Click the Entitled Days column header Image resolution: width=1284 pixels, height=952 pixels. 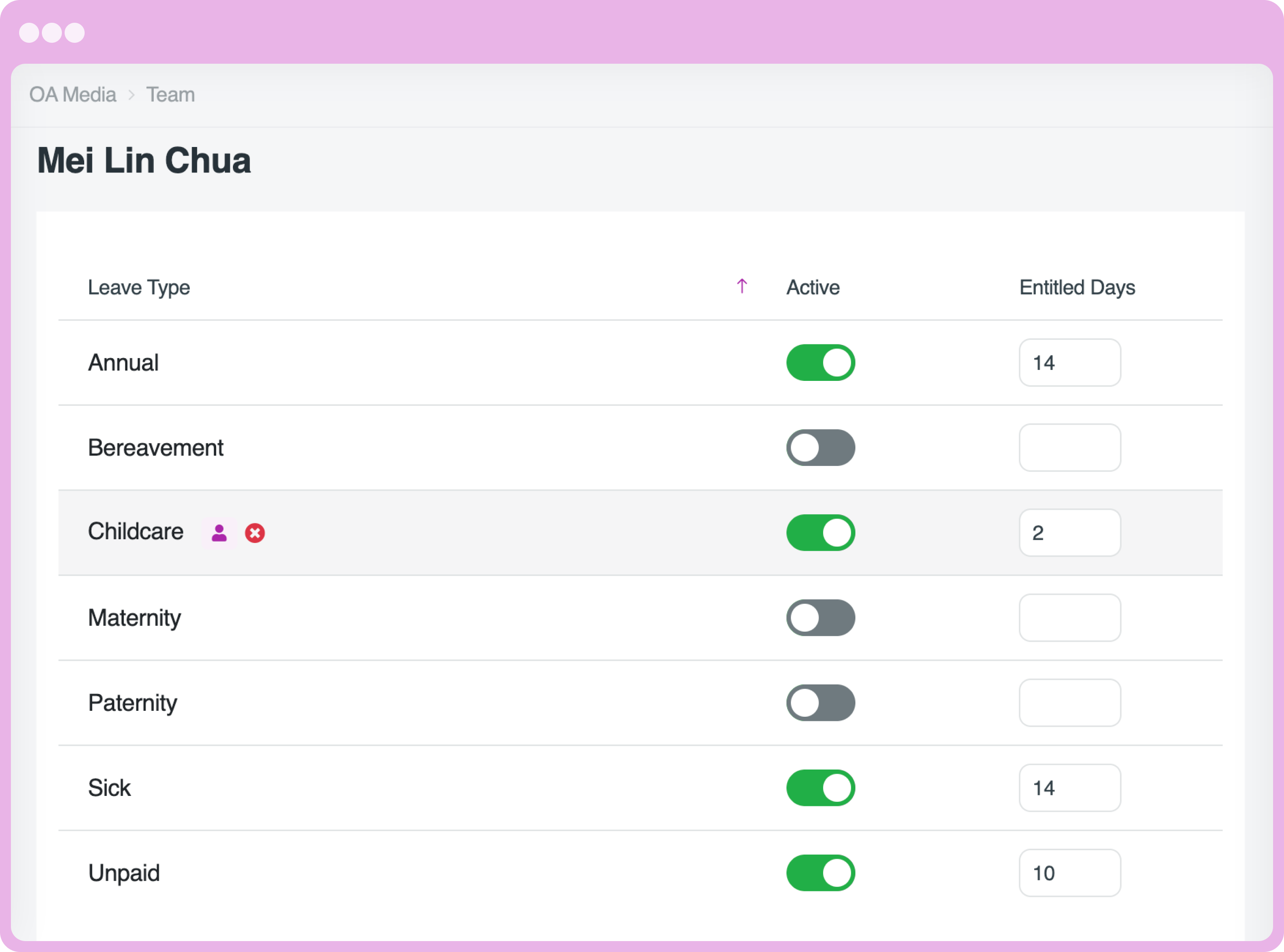tap(1077, 287)
